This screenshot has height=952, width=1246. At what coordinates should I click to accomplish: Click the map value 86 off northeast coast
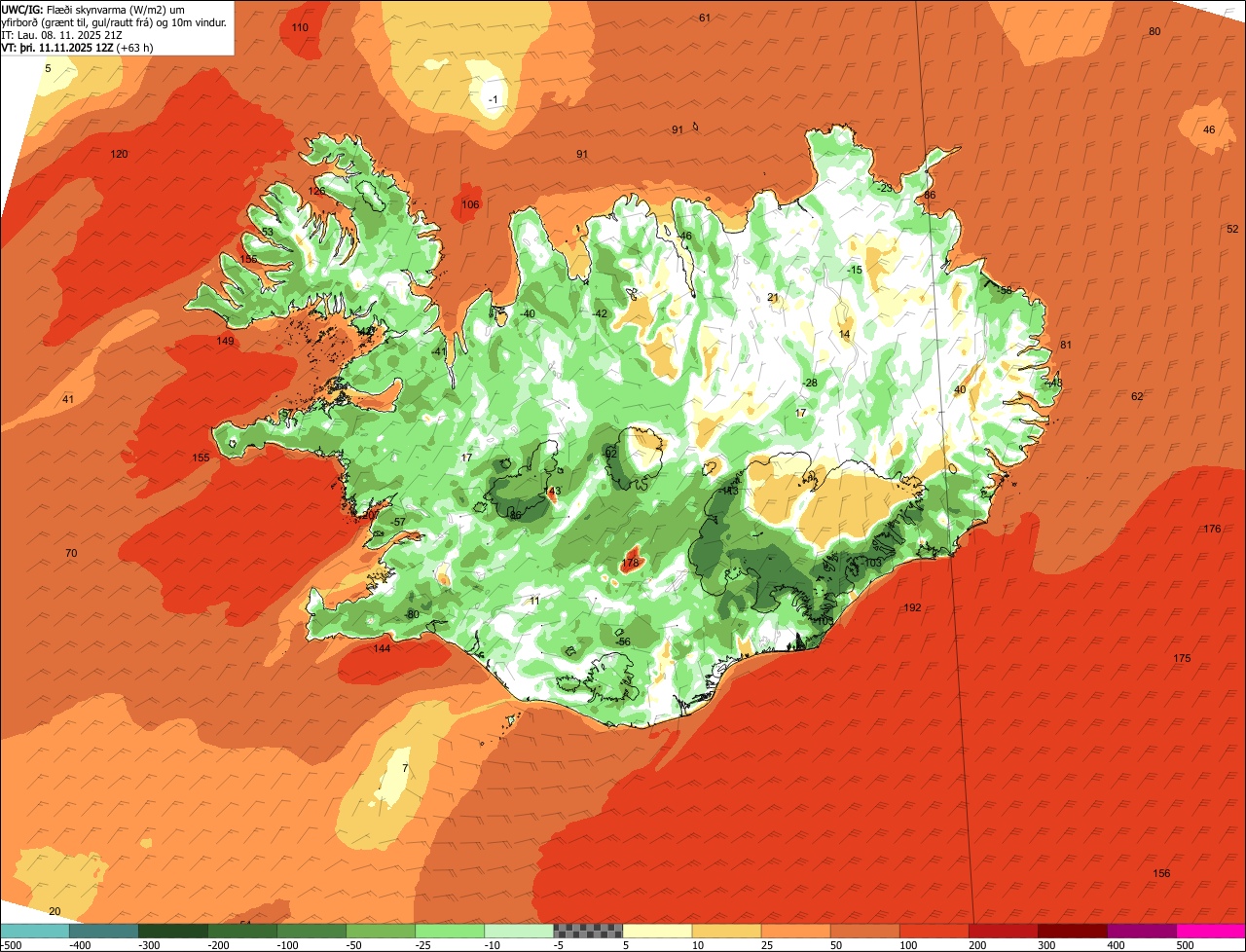[930, 195]
